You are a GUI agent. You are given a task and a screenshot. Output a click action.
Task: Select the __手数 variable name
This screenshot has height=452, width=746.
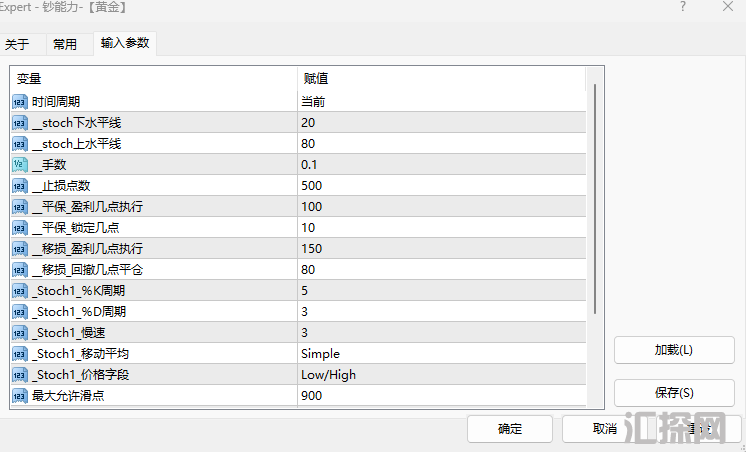(x=49, y=165)
